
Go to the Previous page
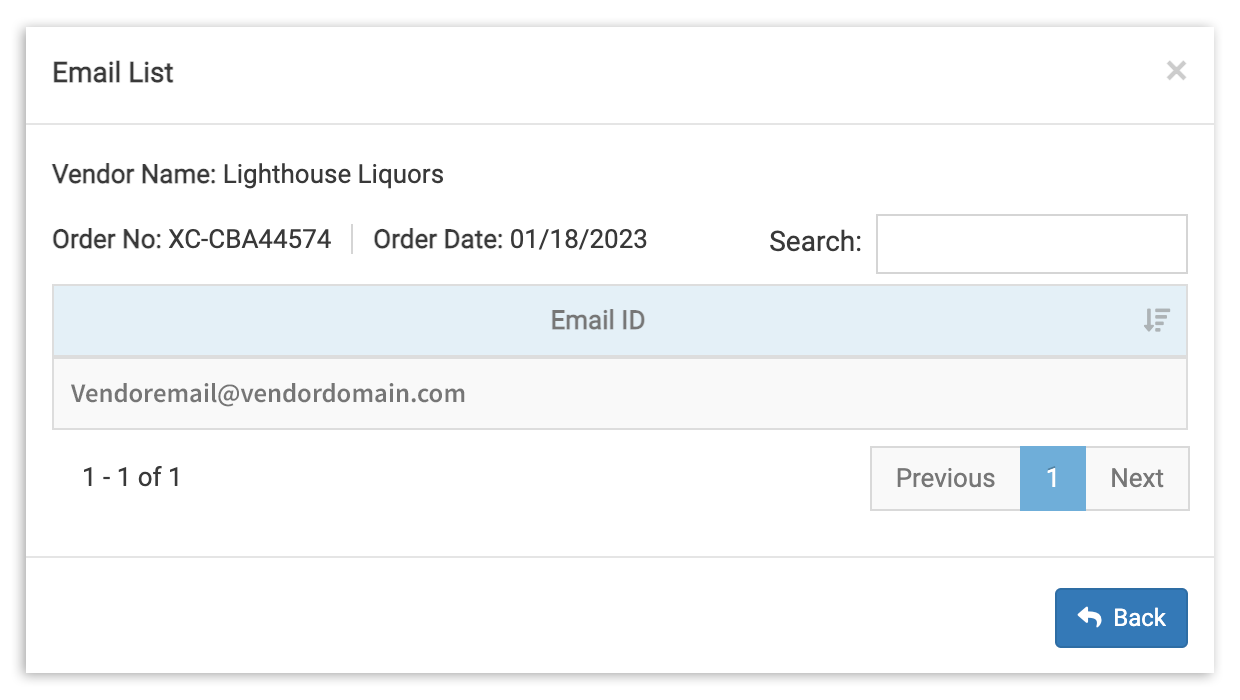pyautogui.click(x=945, y=478)
